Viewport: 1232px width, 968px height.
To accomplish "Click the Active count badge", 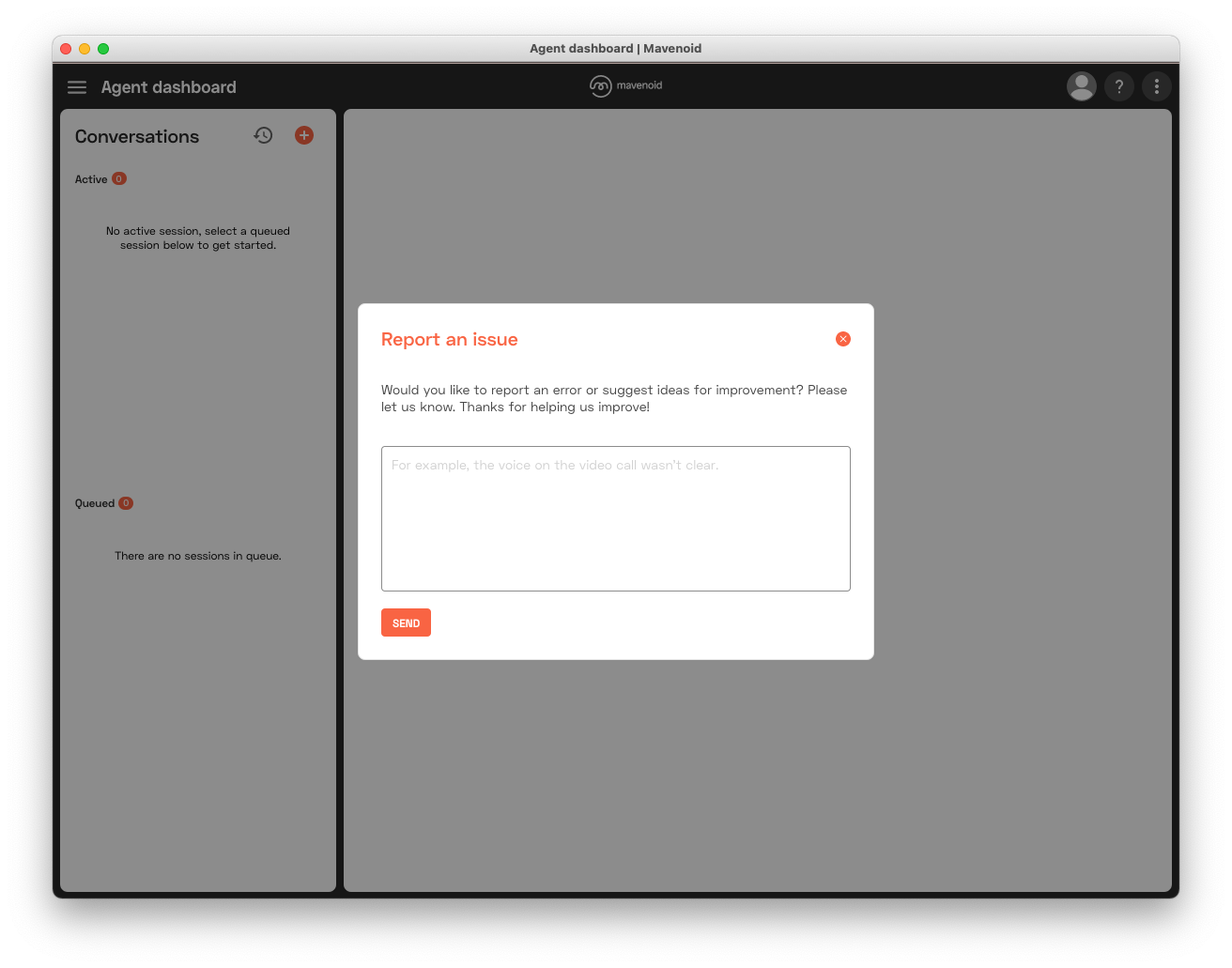I will pyautogui.click(x=119, y=178).
